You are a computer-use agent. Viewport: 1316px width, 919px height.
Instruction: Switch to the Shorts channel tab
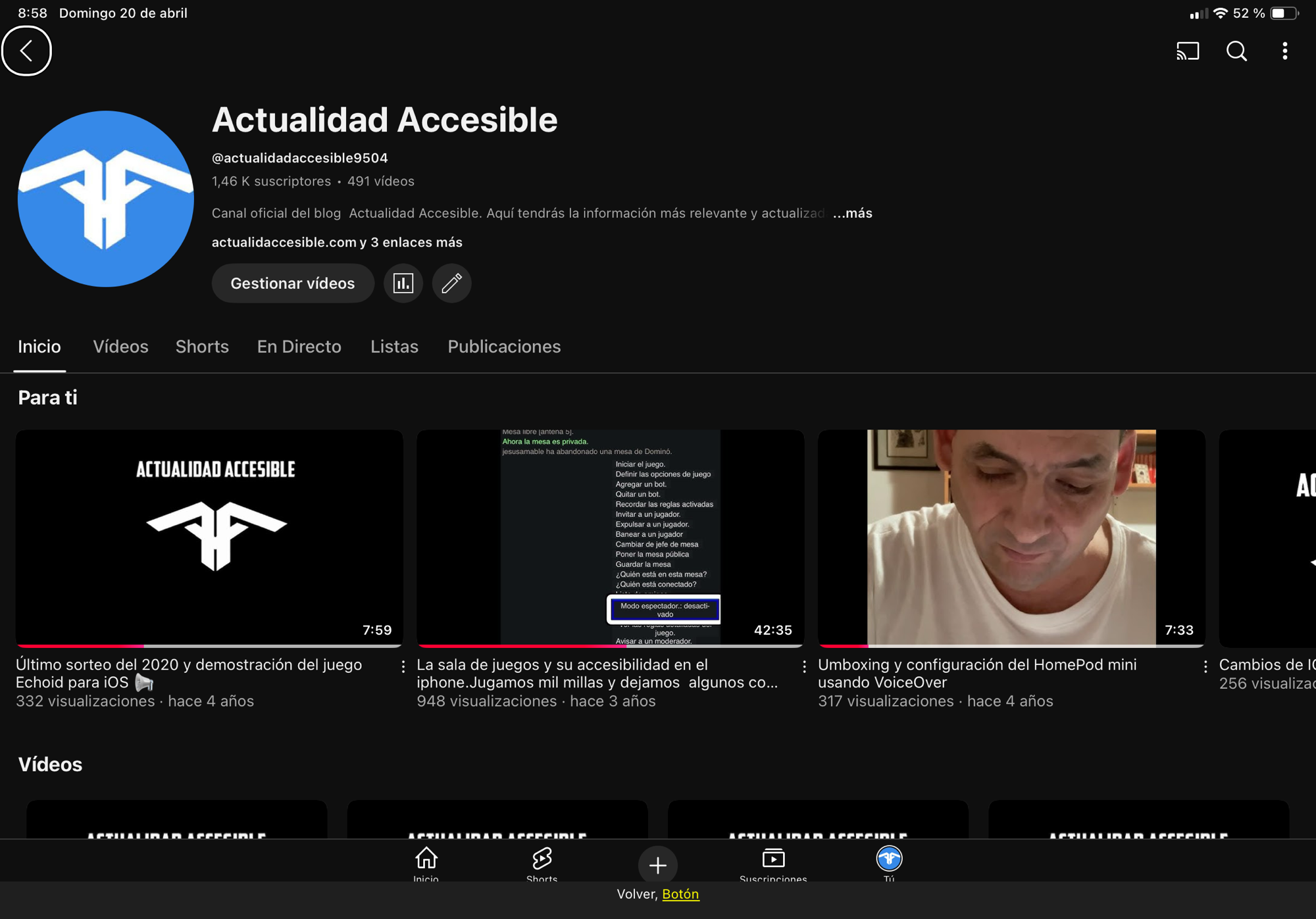pyautogui.click(x=202, y=347)
